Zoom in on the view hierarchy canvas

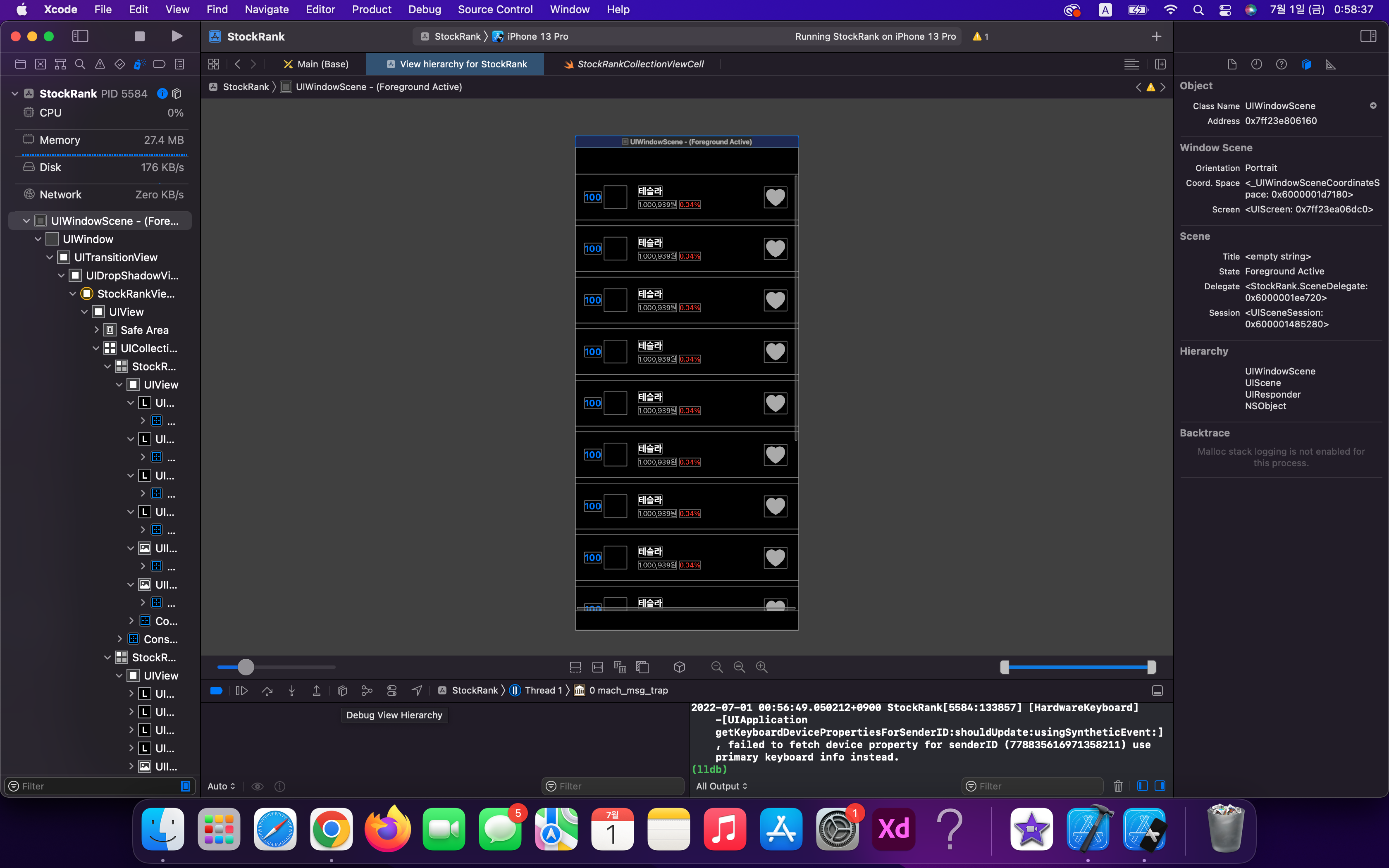tap(761, 667)
